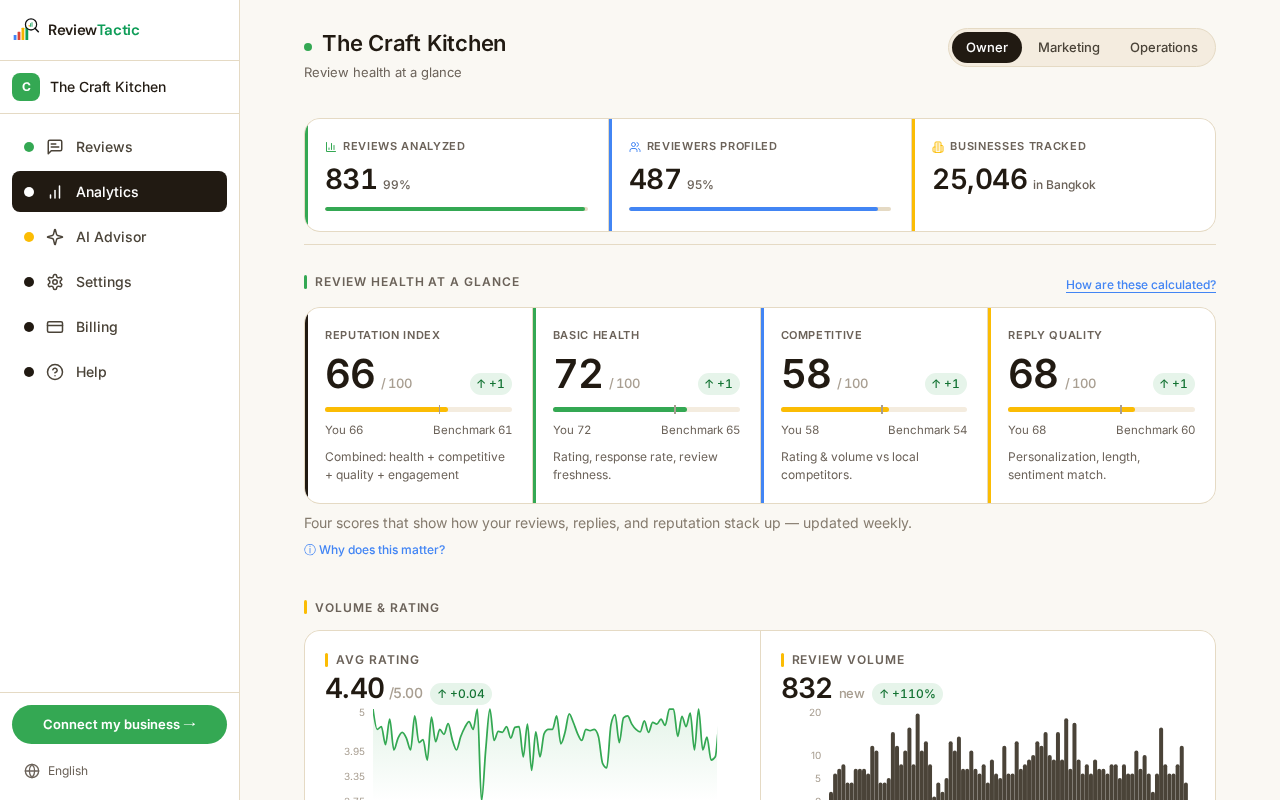Click the ReviewTactic logo icon

[26, 29]
